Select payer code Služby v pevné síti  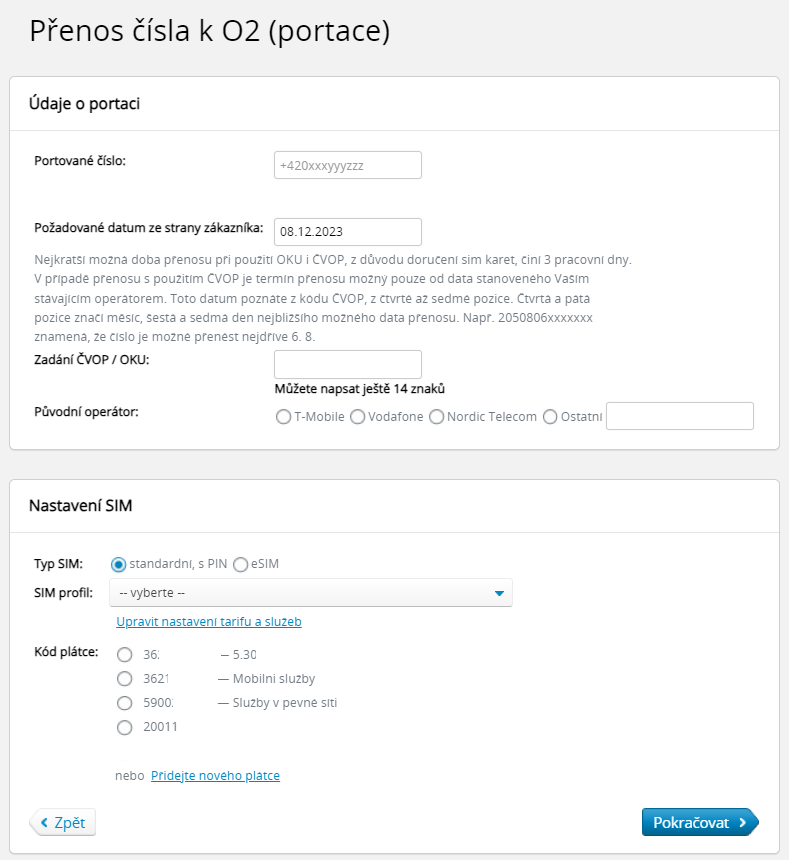(125, 703)
